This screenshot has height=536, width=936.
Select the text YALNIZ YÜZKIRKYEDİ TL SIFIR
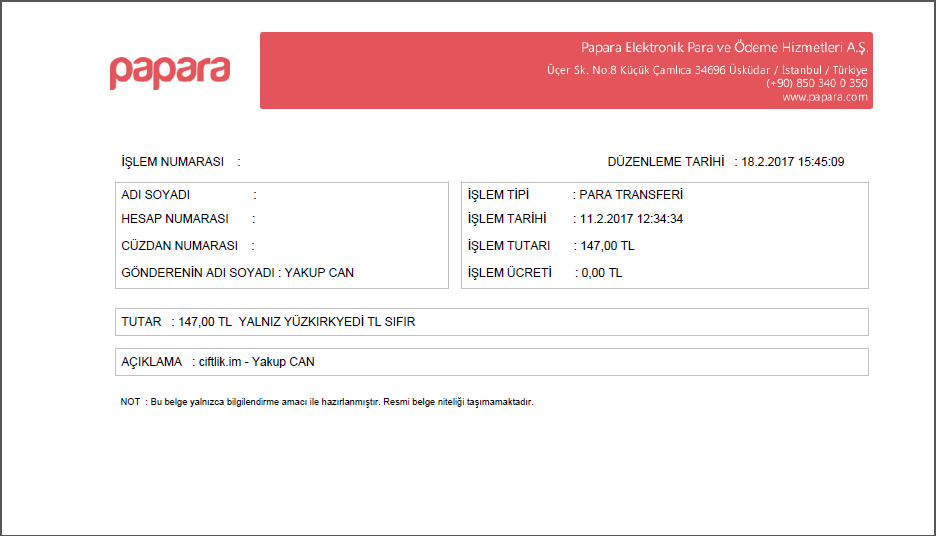click(327, 322)
